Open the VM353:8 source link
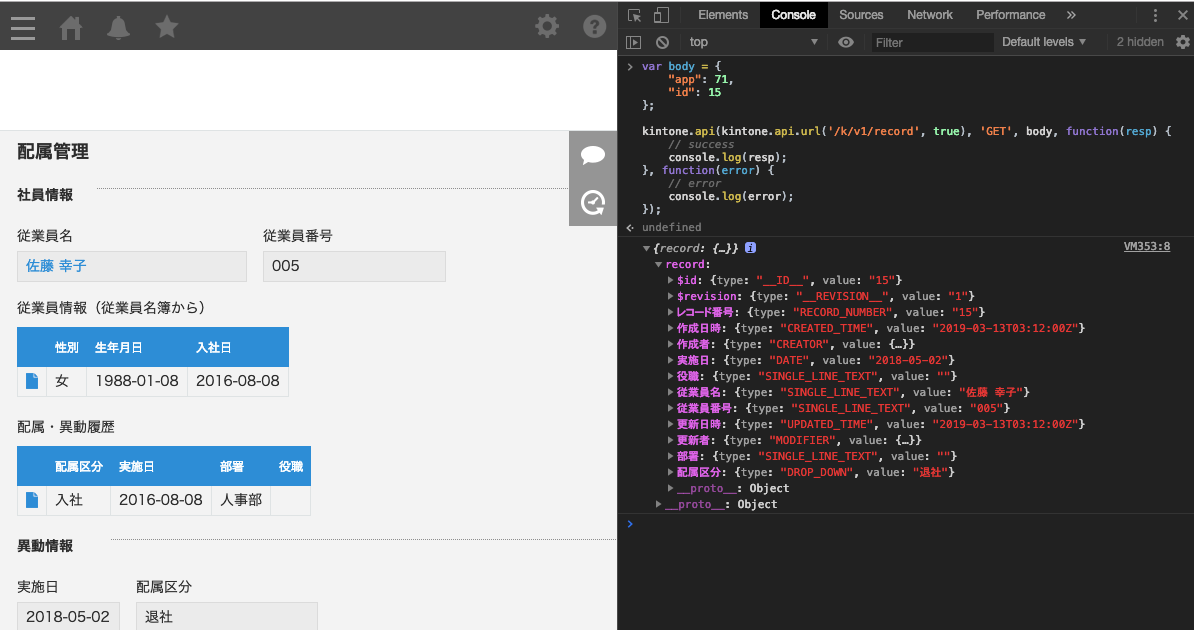 [x=1146, y=246]
